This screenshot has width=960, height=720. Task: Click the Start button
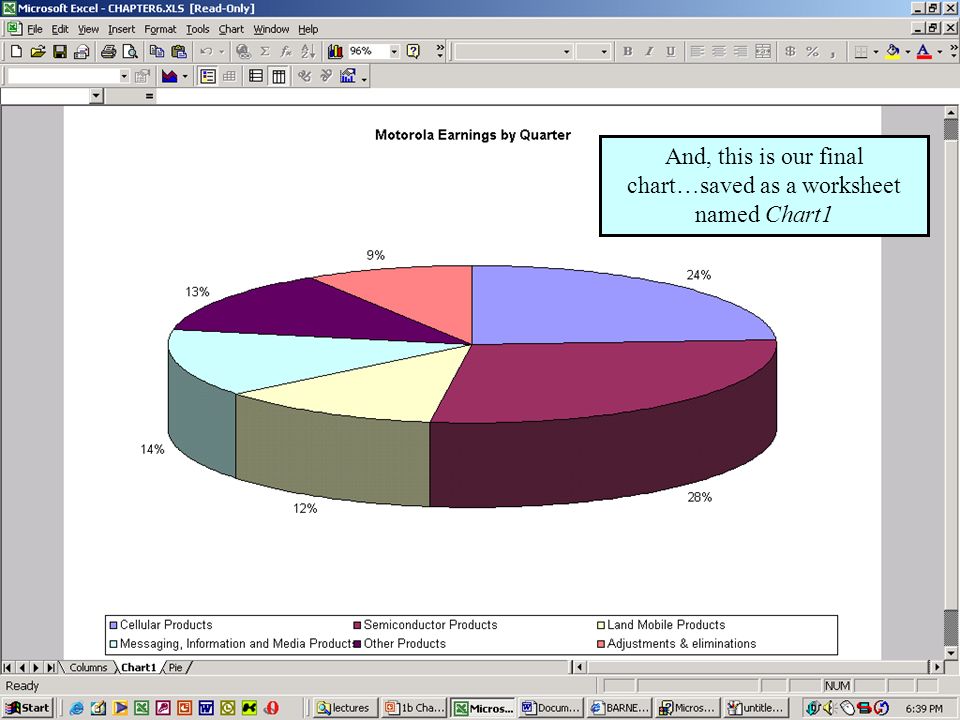click(28, 708)
